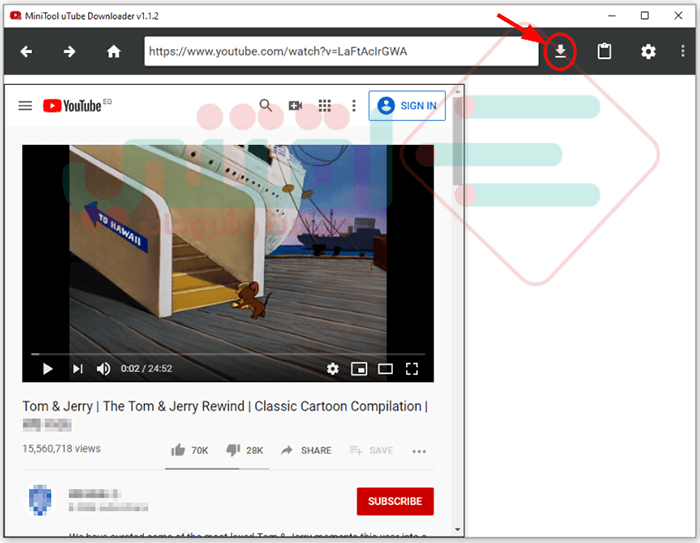Skip to next video
This screenshot has height=543, width=700.
[78, 369]
